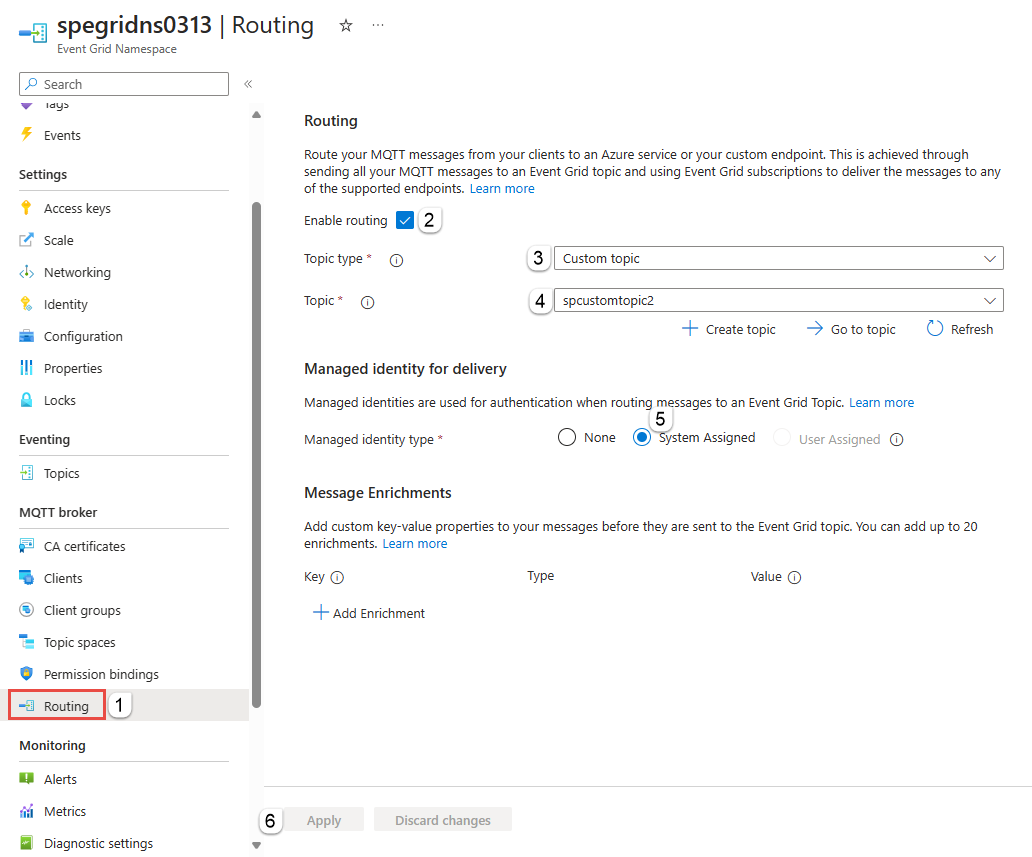Viewport: 1032px width, 857px height.
Task: Open the Topic dropdown showing spcustomtopic2
Action: (779, 300)
